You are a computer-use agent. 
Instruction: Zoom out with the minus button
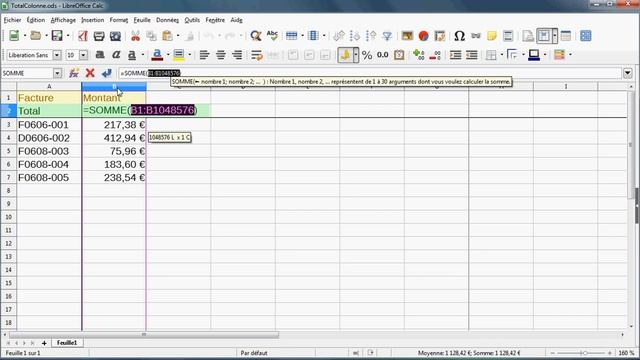(x=553, y=353)
